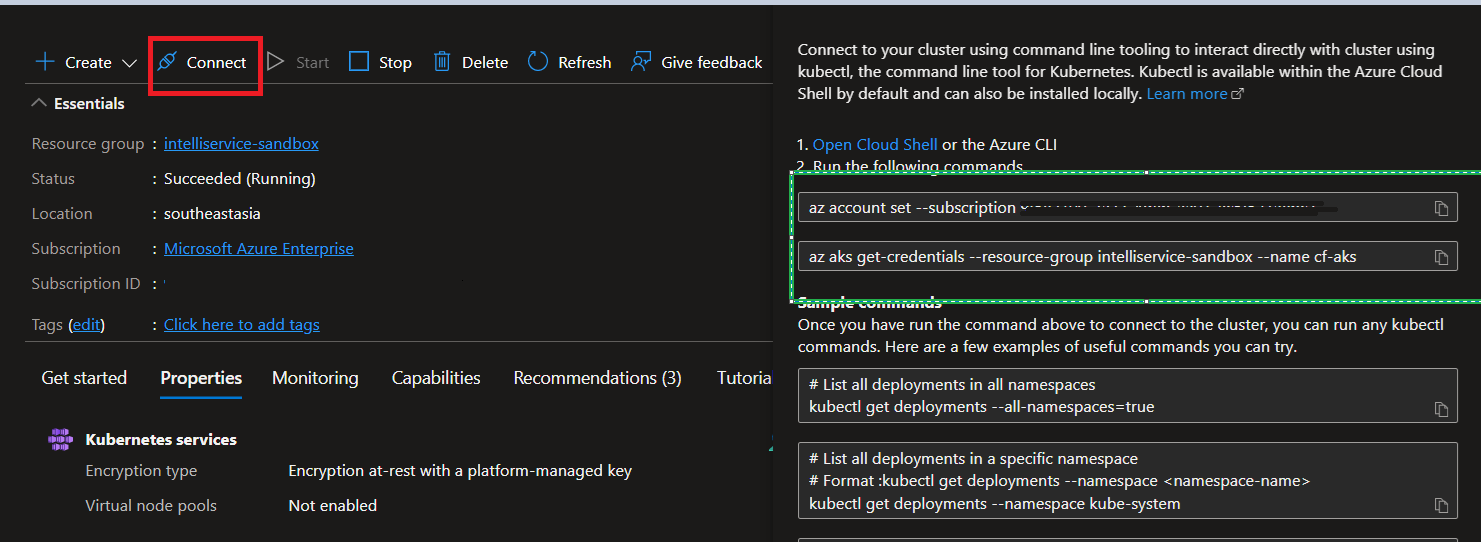Copy the az aks get-credentials command
Screen dimensions: 1481x542
(1441, 257)
